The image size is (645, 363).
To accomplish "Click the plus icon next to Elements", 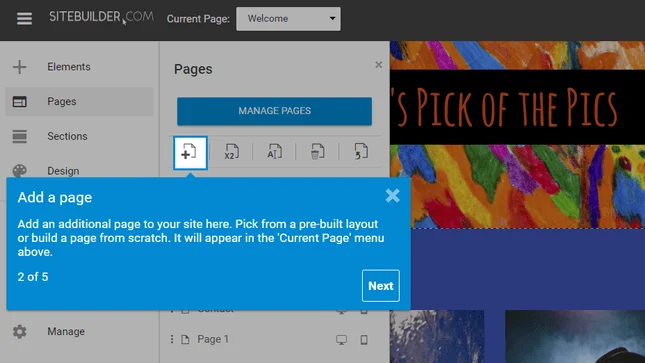I will 19,67.
